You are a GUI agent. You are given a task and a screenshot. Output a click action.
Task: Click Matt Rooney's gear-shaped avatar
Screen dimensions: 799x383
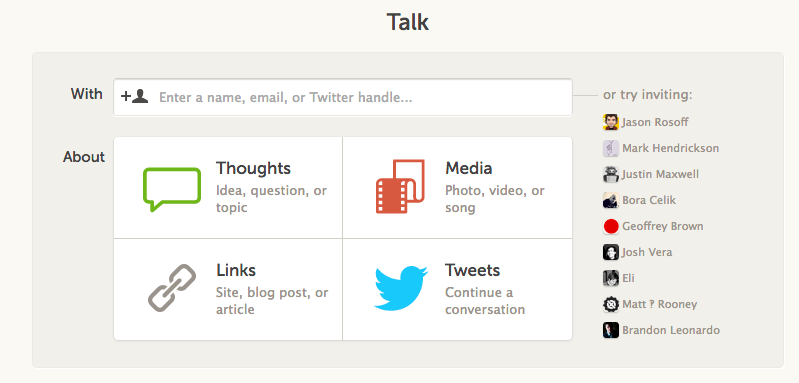610,304
